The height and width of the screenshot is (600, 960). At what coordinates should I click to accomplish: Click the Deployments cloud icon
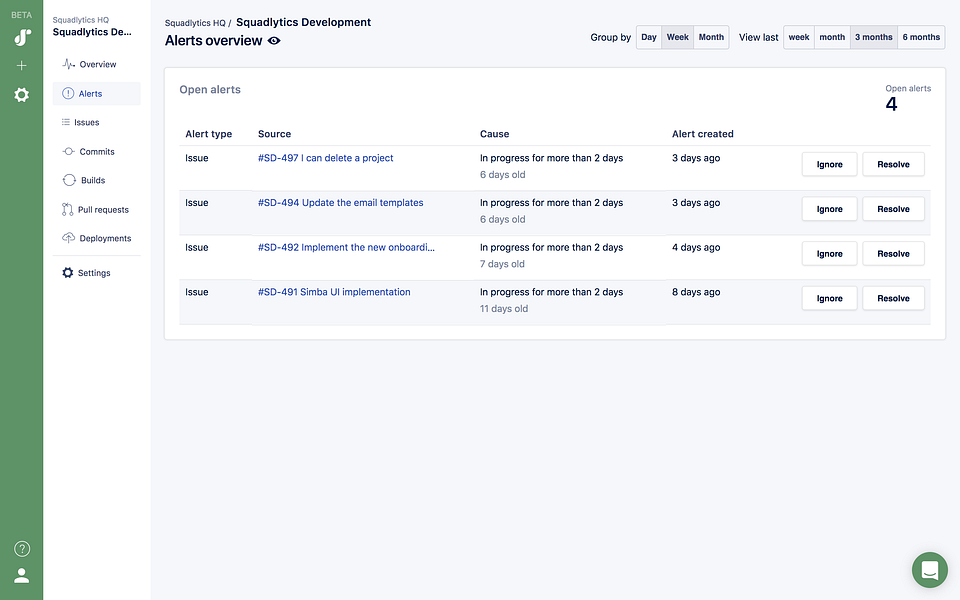tap(69, 238)
